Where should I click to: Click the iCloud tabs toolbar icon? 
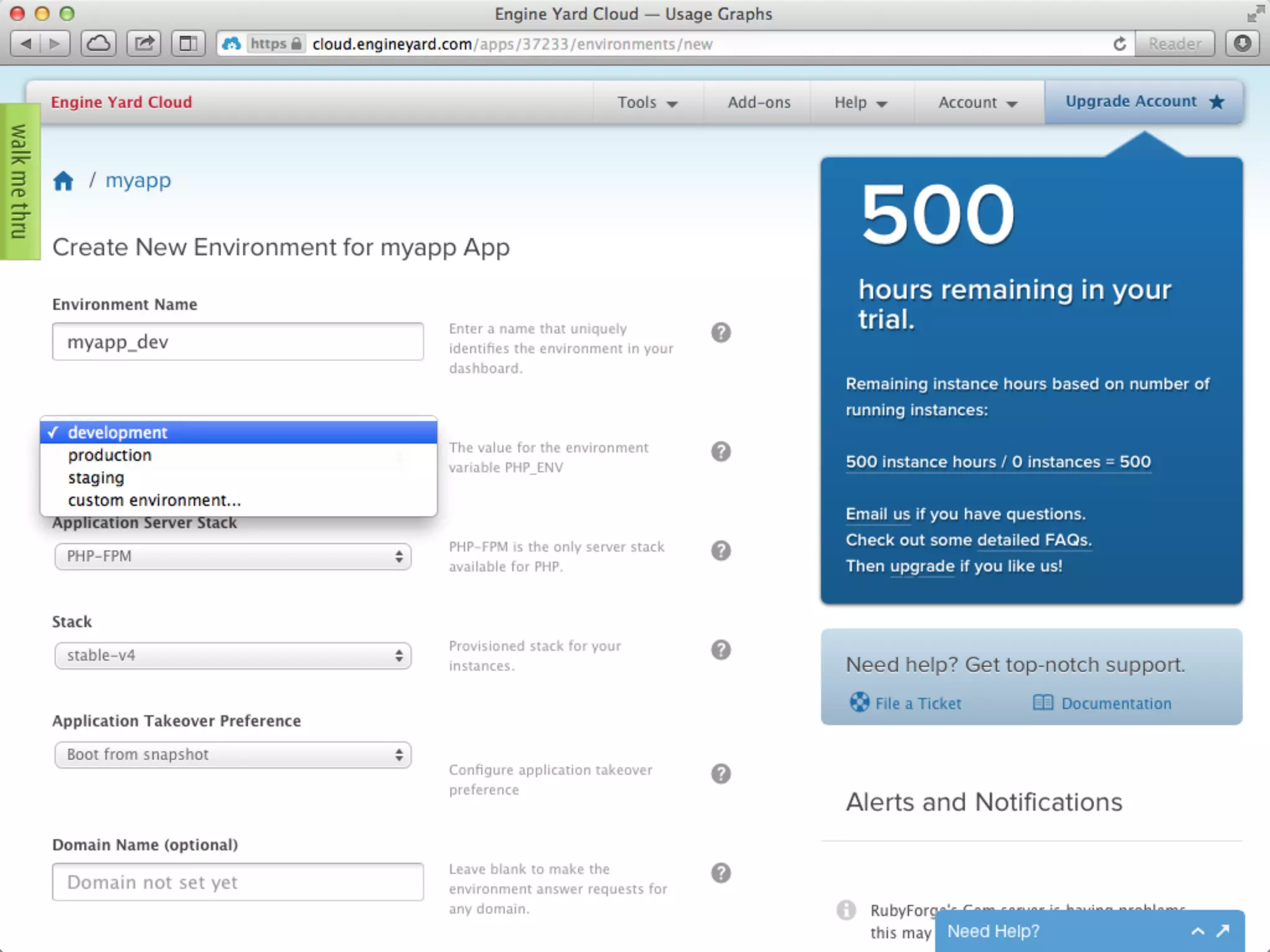pos(99,44)
